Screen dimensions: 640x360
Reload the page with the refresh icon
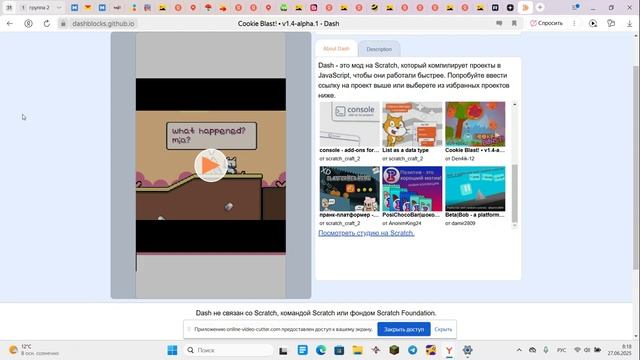(47, 24)
